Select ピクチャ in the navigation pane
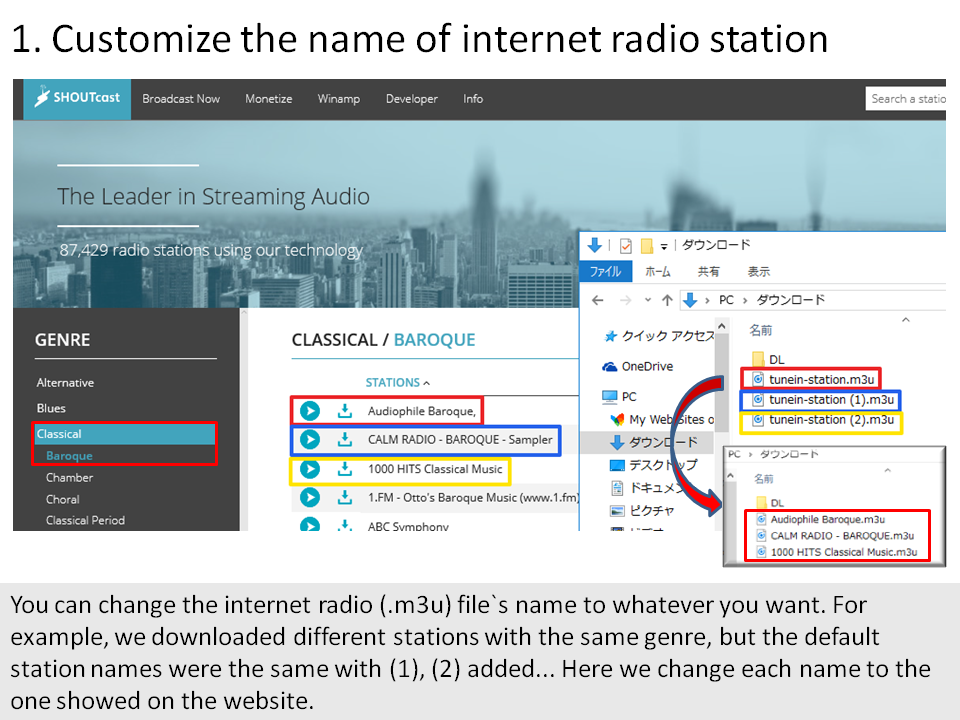960x720 pixels. 642,511
